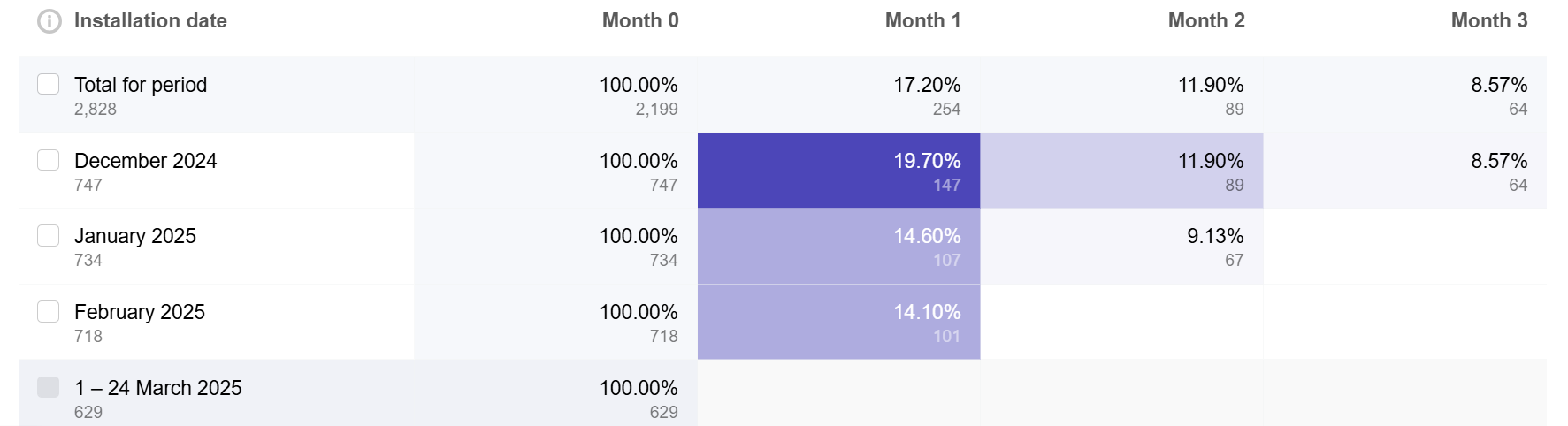Click the Month 0 column header
This screenshot has height=426, width=1568.
tap(640, 21)
